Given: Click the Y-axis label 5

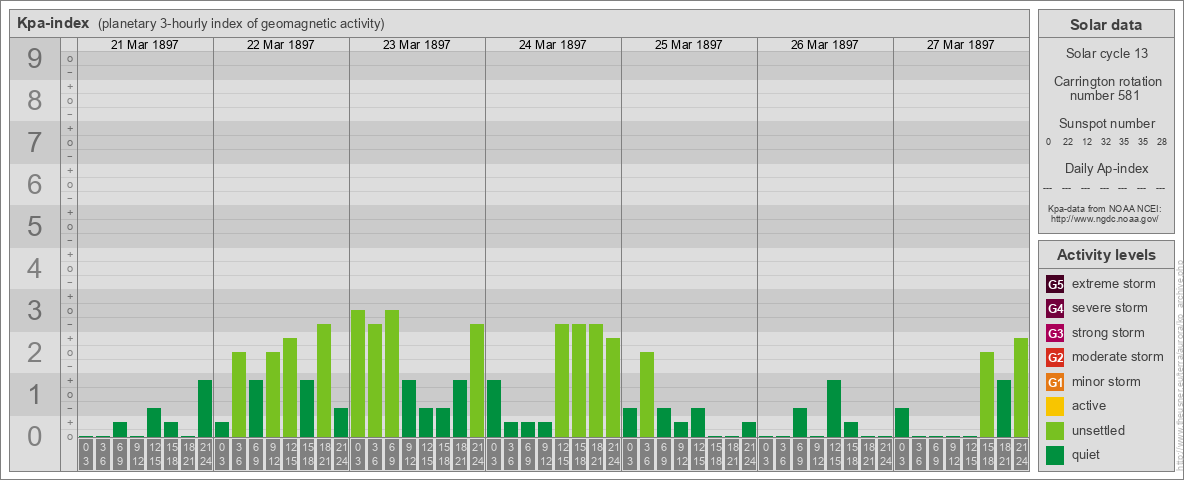Looking at the screenshot, I should tap(35, 226).
